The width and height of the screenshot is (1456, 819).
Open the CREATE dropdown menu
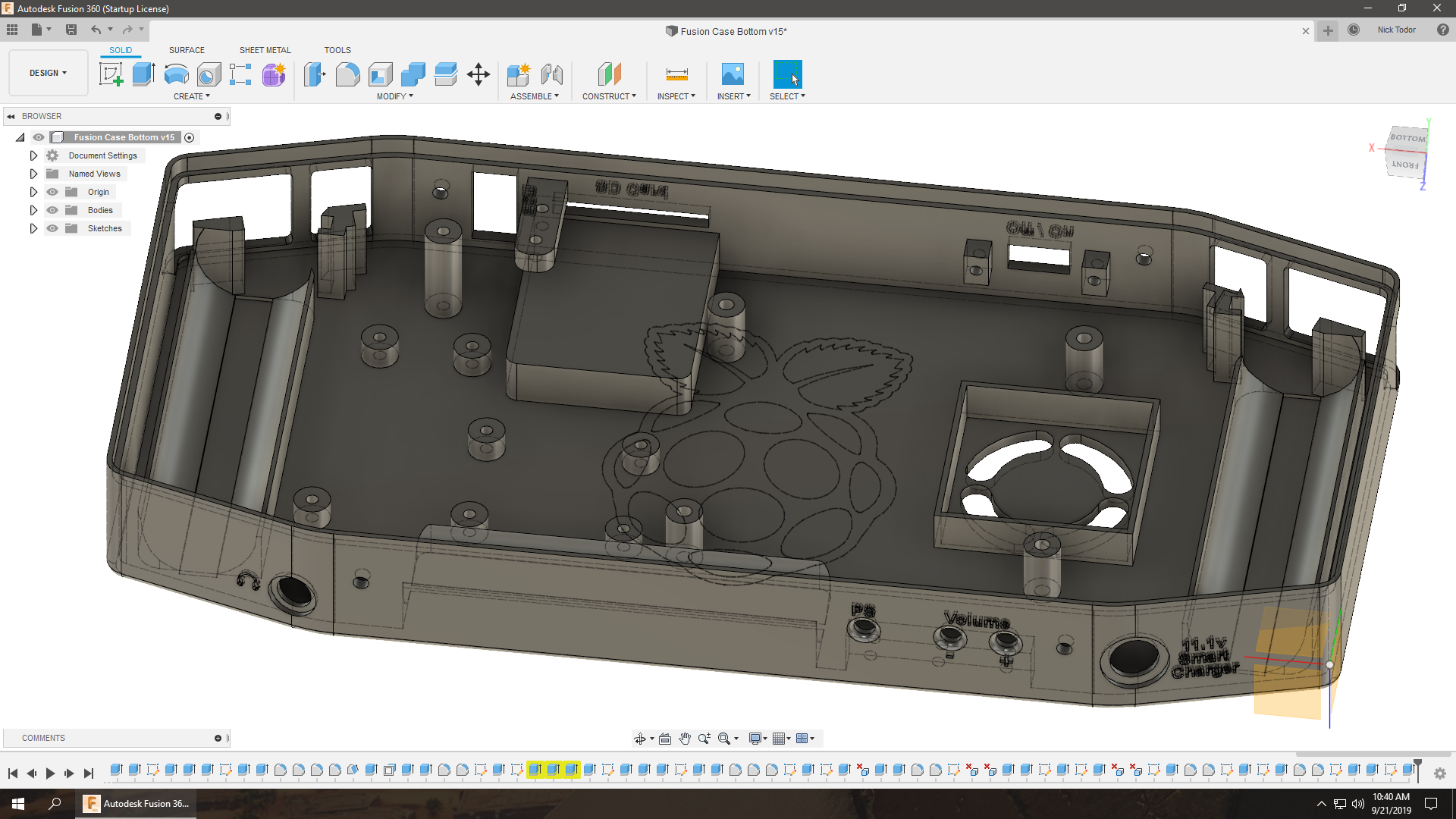pyautogui.click(x=192, y=96)
